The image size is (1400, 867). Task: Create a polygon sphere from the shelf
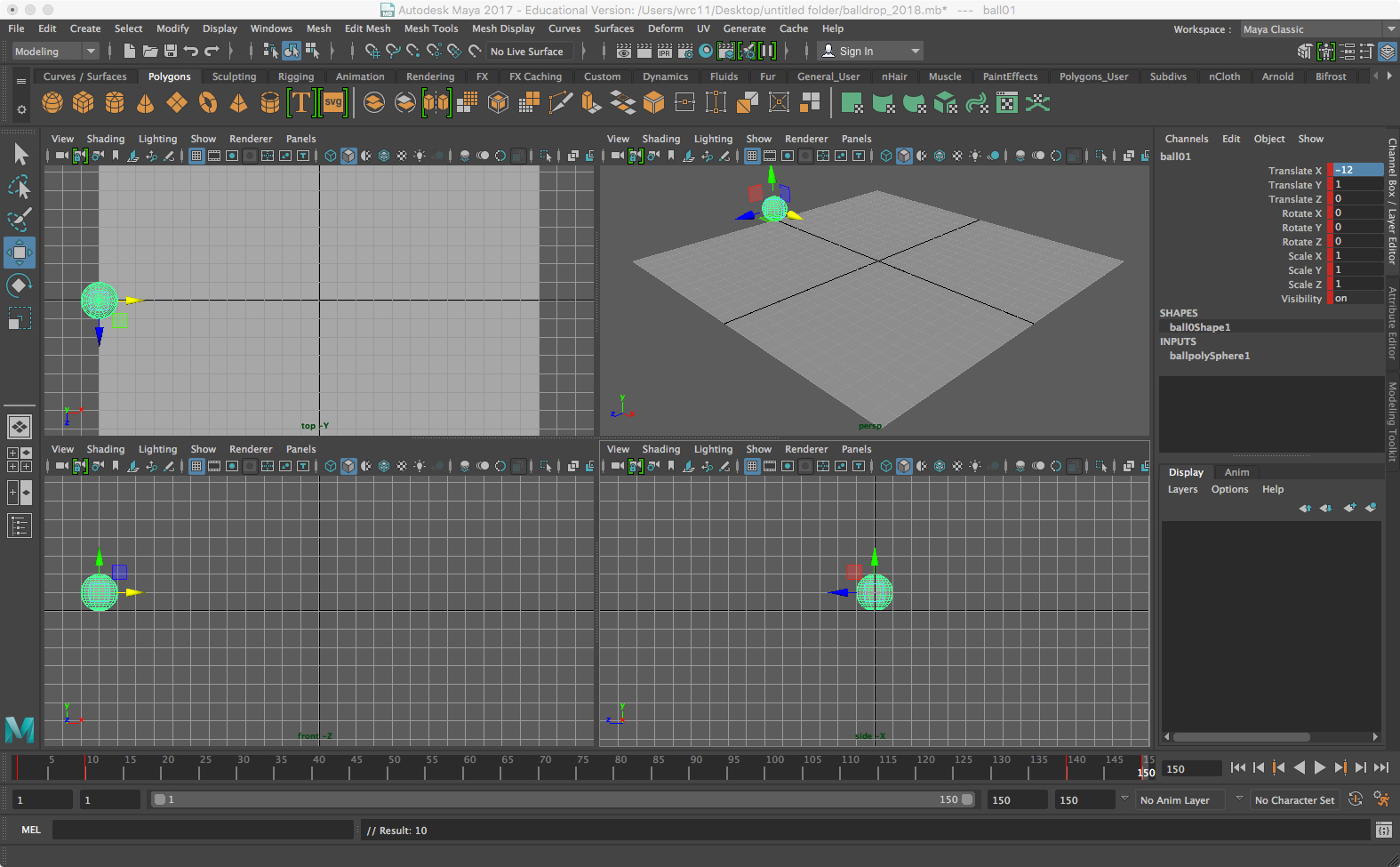52,103
